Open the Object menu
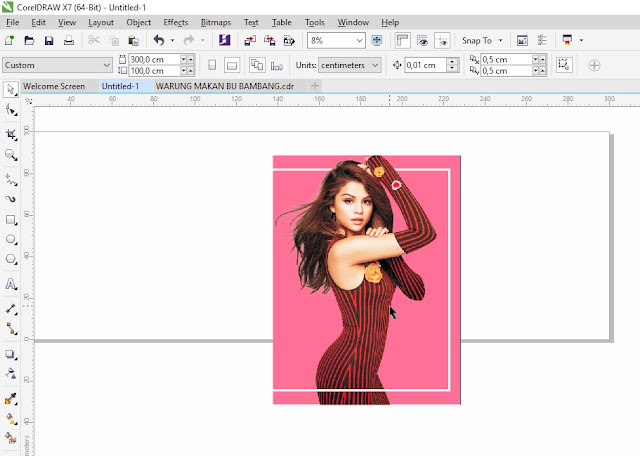 (139, 22)
